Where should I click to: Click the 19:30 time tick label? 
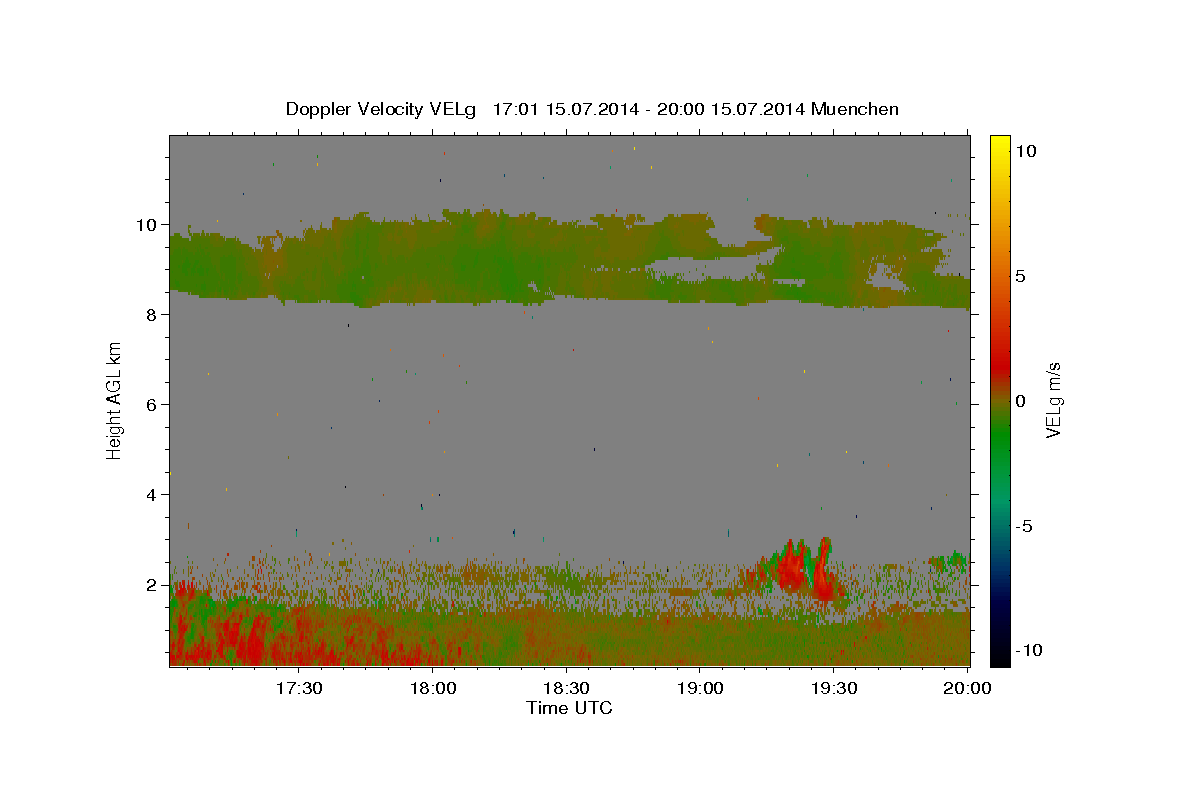coord(834,688)
